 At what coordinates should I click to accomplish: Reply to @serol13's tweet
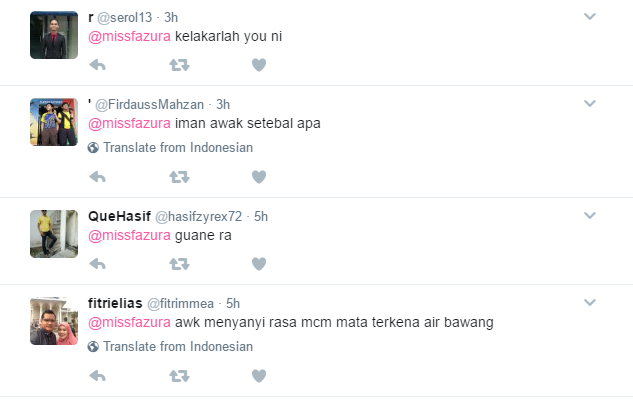tap(97, 65)
